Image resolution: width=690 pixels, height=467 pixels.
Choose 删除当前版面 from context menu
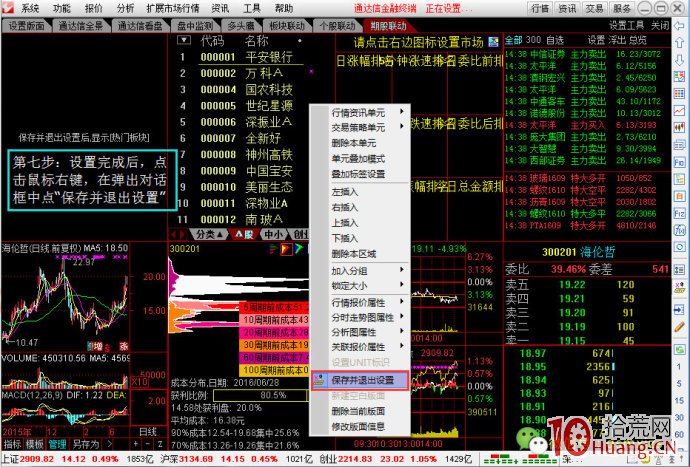[360, 411]
